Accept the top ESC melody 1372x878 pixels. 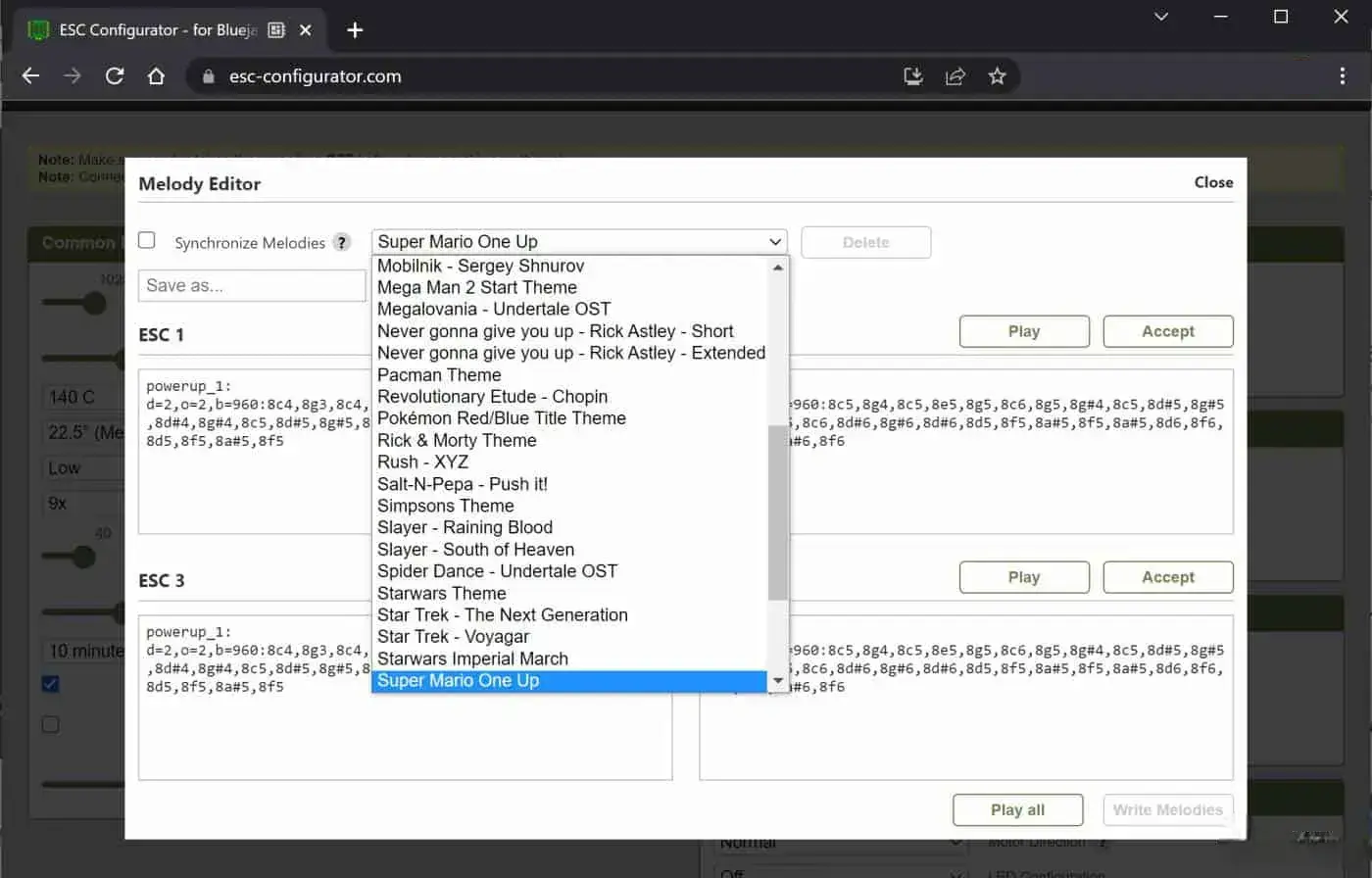pyautogui.click(x=1167, y=331)
